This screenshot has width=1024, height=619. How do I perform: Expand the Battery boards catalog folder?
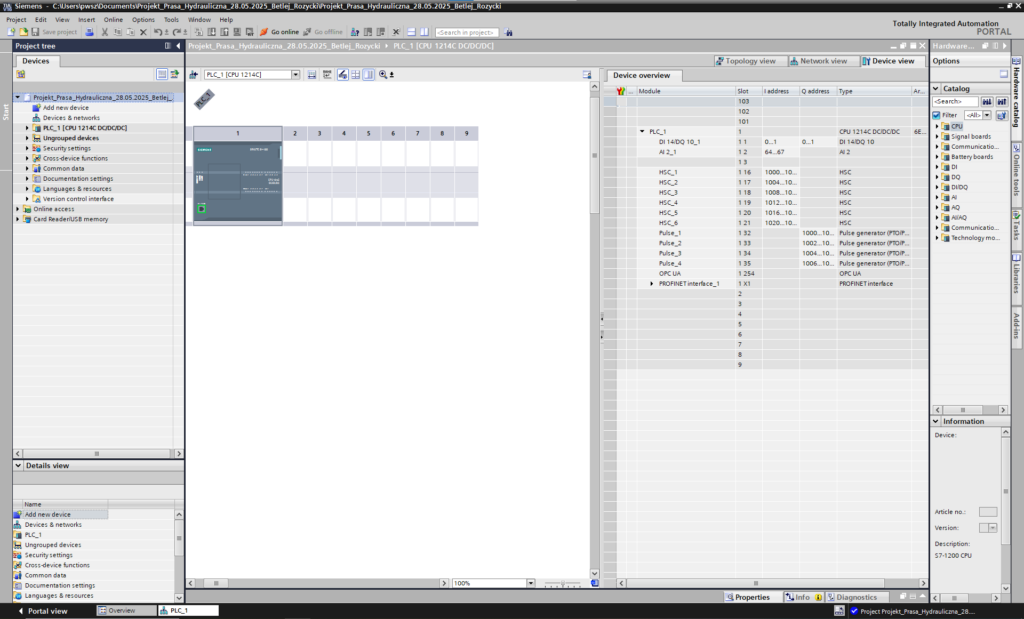click(x=937, y=157)
